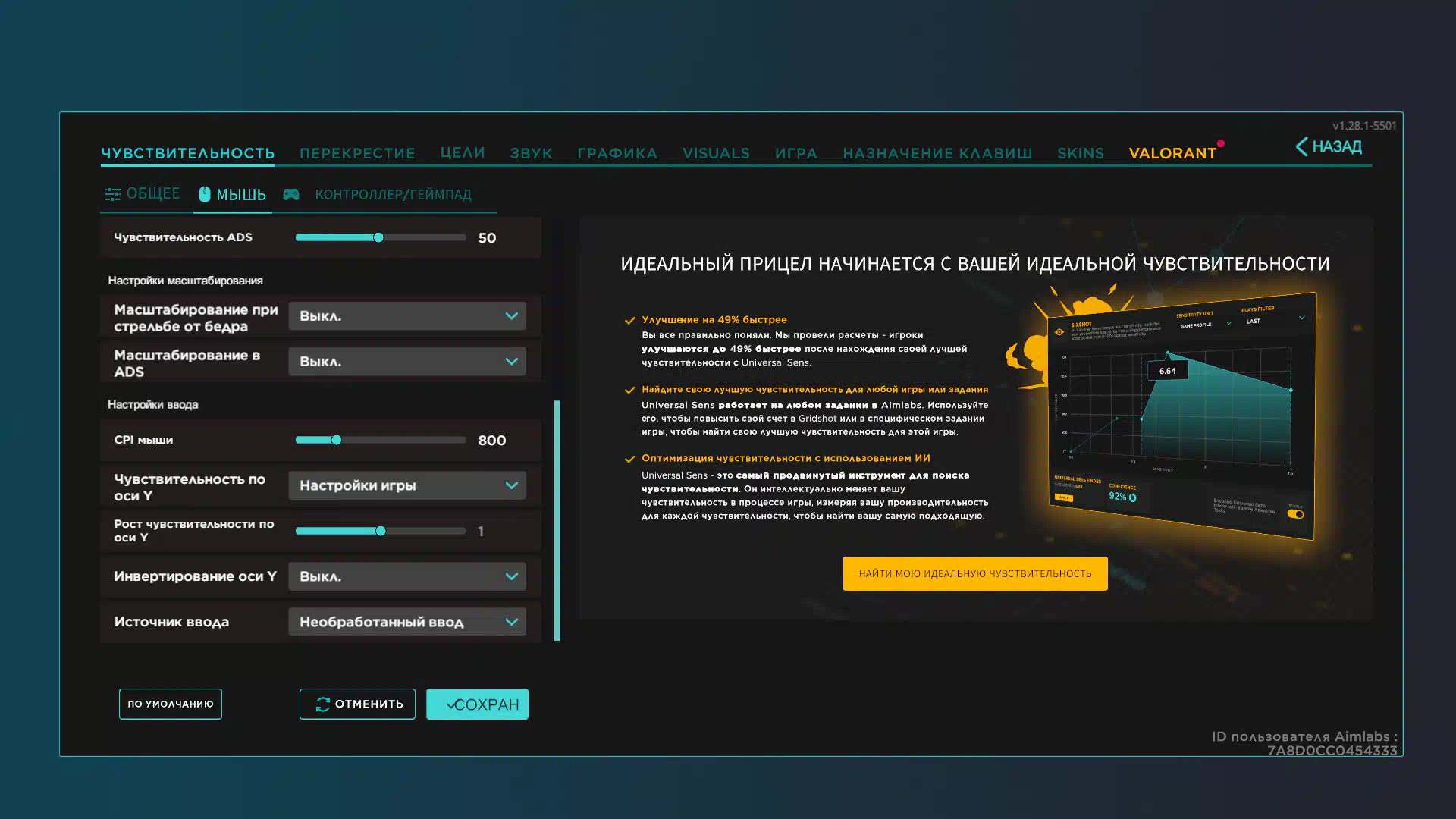This screenshot has width=1456, height=819.
Task: Click НАЙТИ МОЮ ИДЕАЛЬНУЮ ЧУВСТВИТЕЛЬНОСТЬ button
Action: tap(975, 574)
